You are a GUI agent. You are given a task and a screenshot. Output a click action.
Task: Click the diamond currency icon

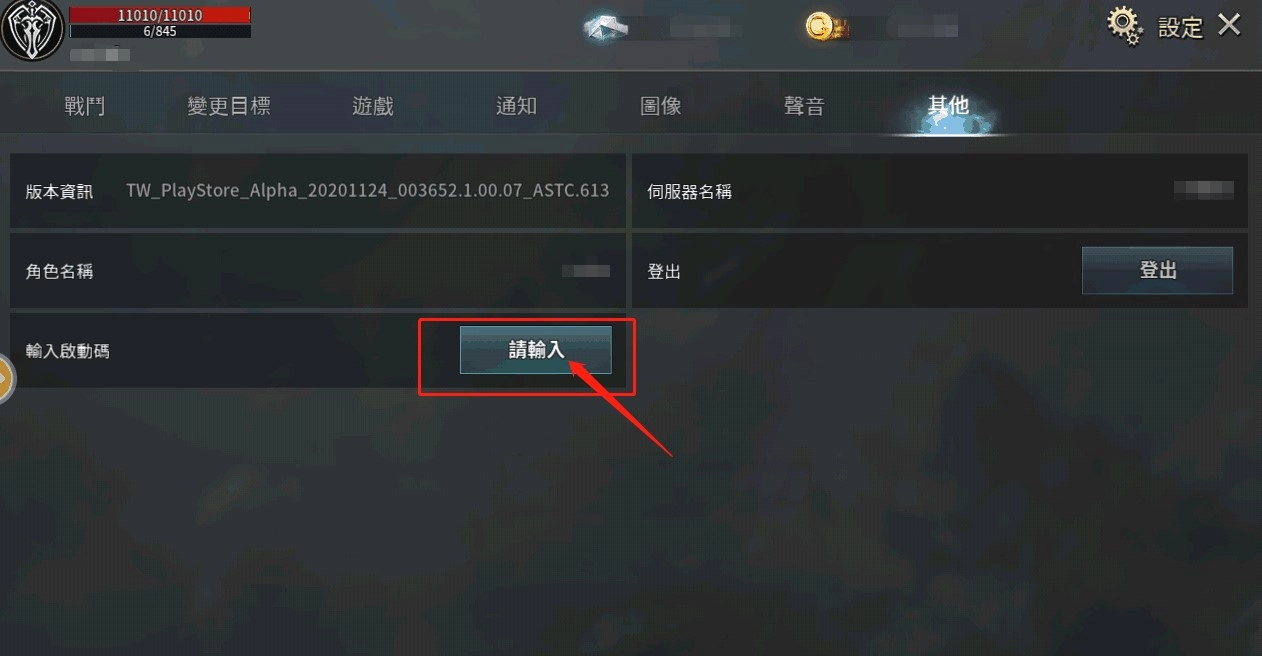click(x=605, y=27)
